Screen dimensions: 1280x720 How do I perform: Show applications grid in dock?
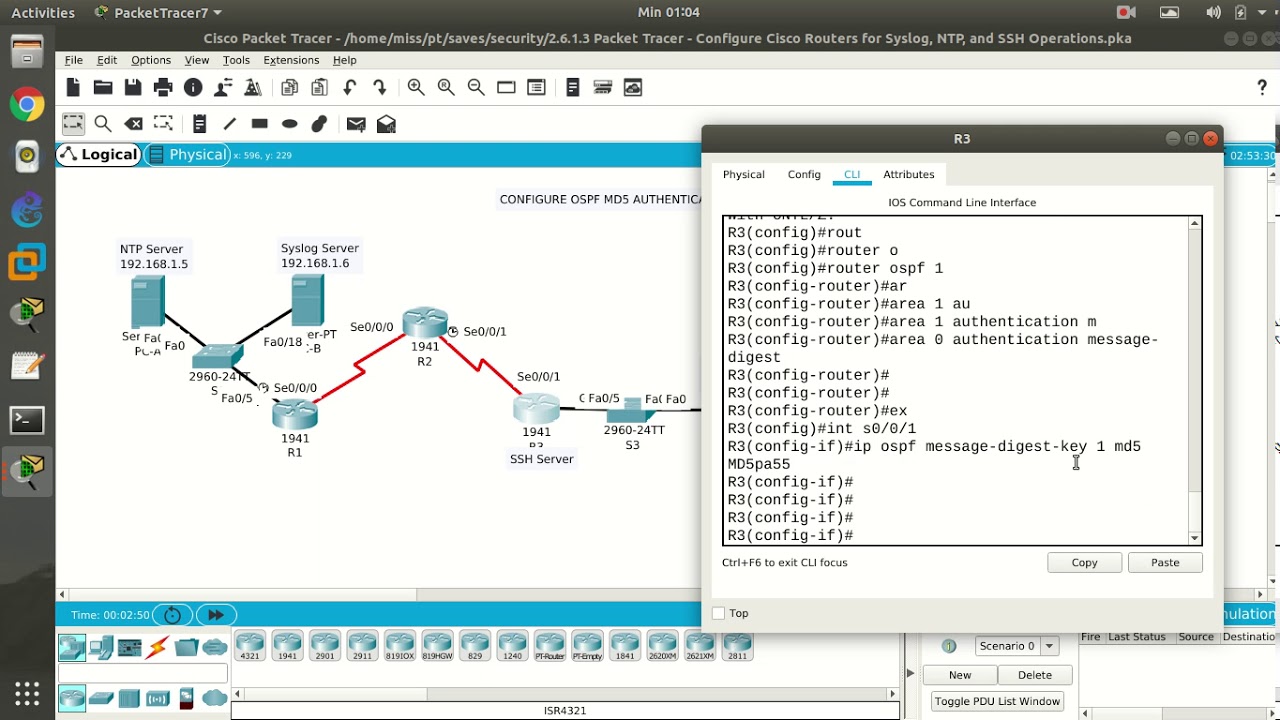tap(27, 693)
